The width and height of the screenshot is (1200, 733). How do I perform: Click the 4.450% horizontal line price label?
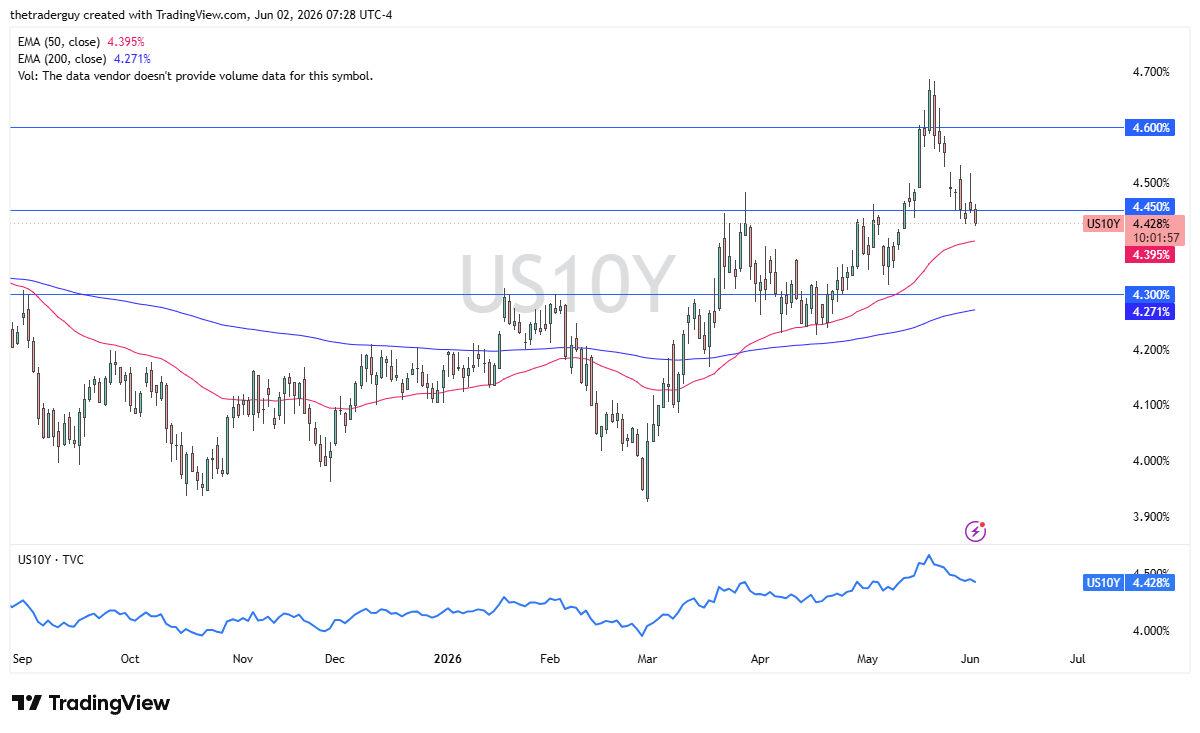[x=1149, y=206]
